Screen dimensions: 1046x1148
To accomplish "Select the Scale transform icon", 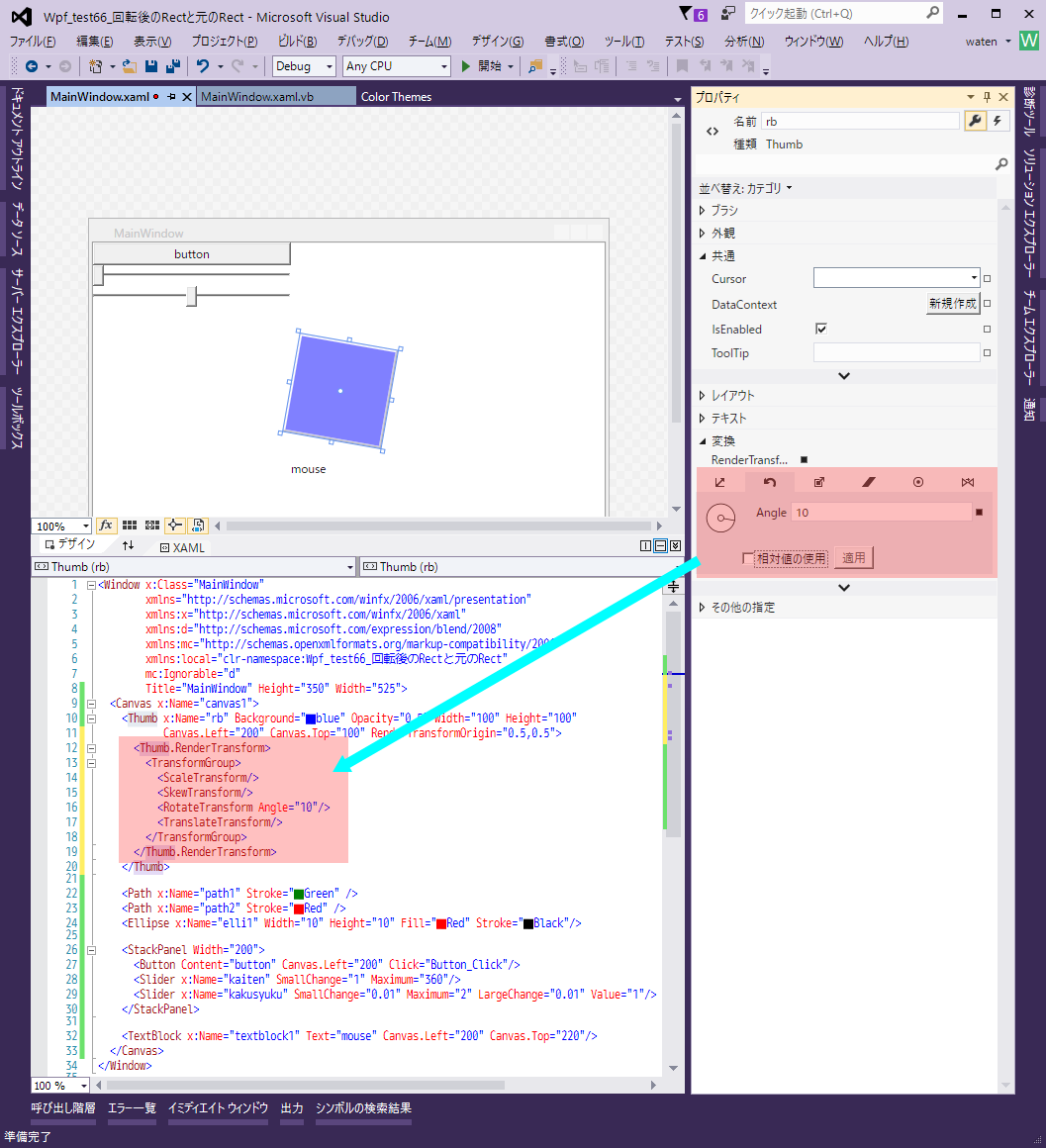I will (819, 481).
